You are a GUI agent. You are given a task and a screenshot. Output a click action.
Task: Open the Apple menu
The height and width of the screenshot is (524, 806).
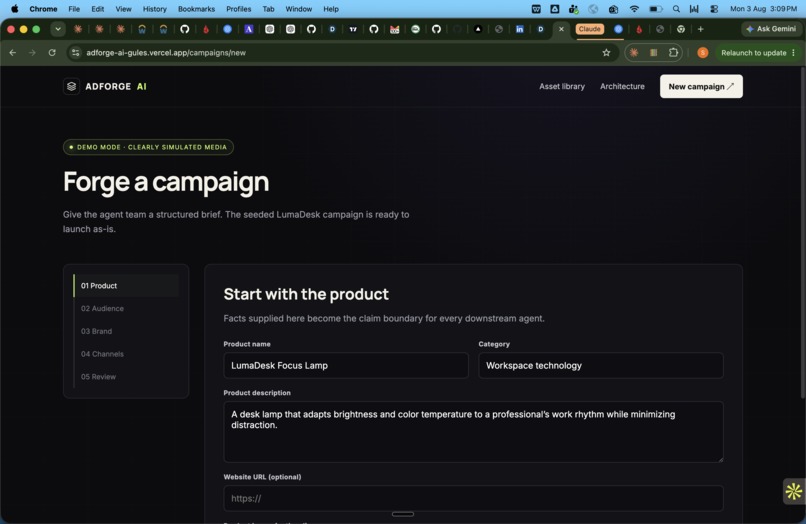14,9
